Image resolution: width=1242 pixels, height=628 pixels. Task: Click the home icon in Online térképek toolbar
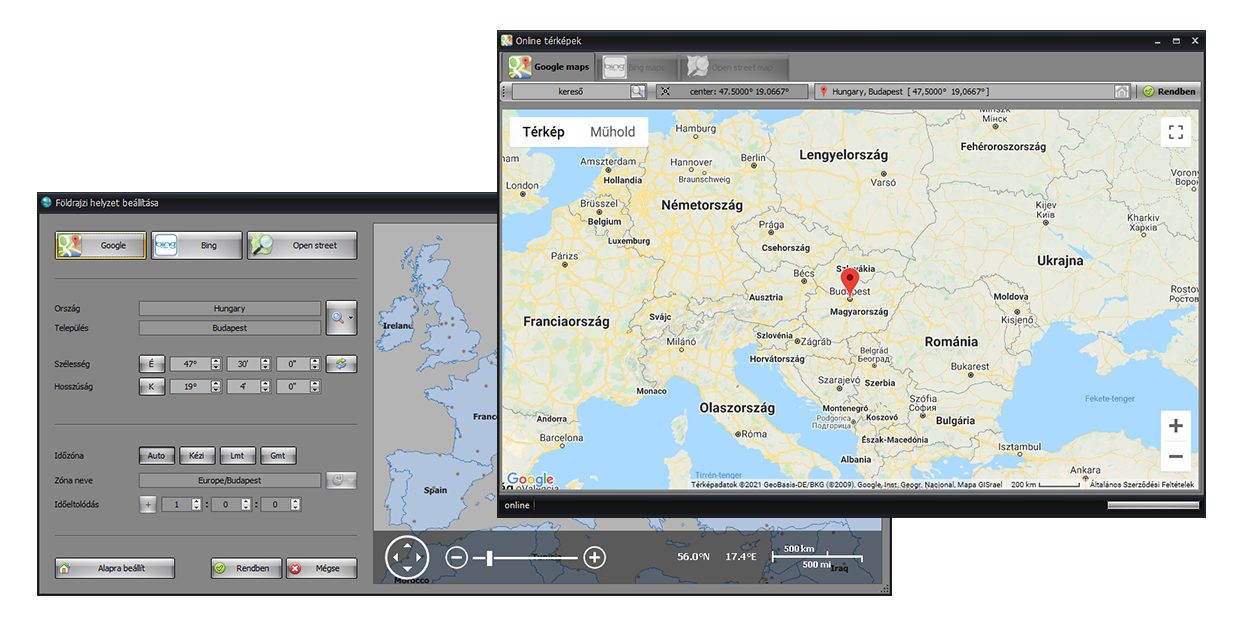click(1123, 91)
